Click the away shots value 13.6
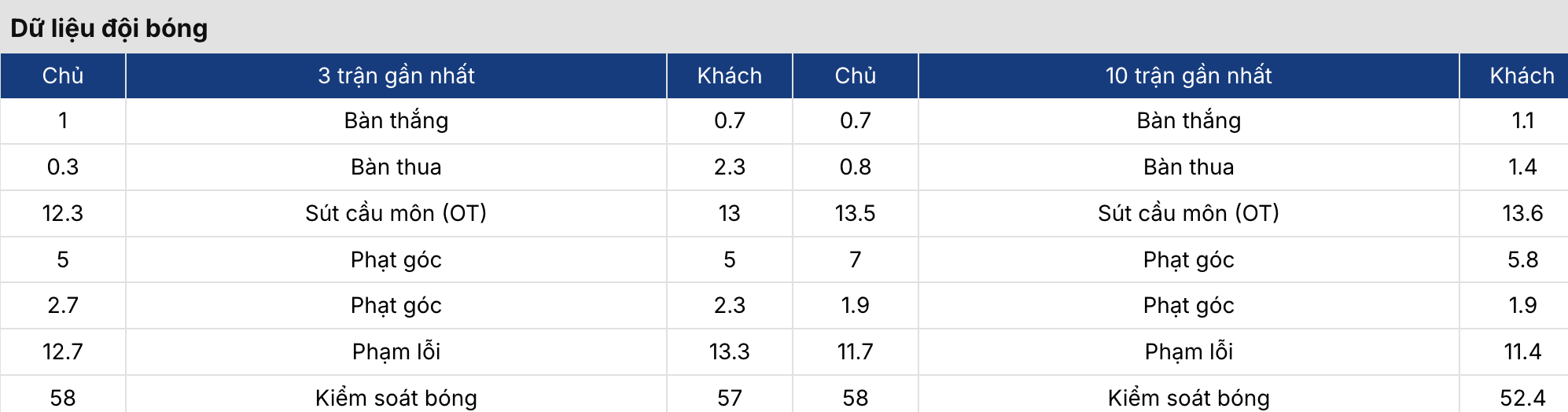1568x412 pixels. click(1522, 213)
